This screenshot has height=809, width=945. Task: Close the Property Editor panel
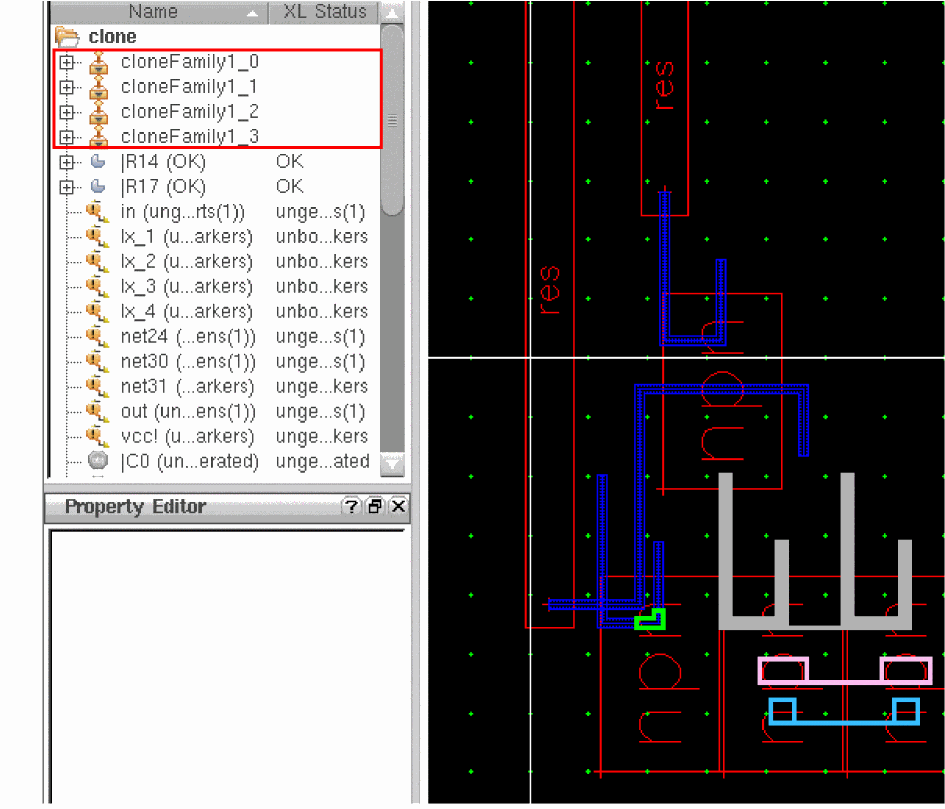[x=398, y=507]
